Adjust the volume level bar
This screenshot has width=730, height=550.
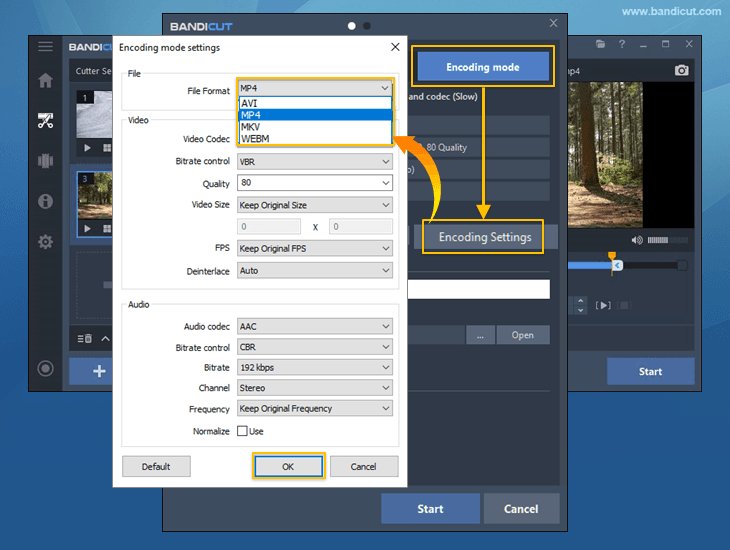coord(667,240)
